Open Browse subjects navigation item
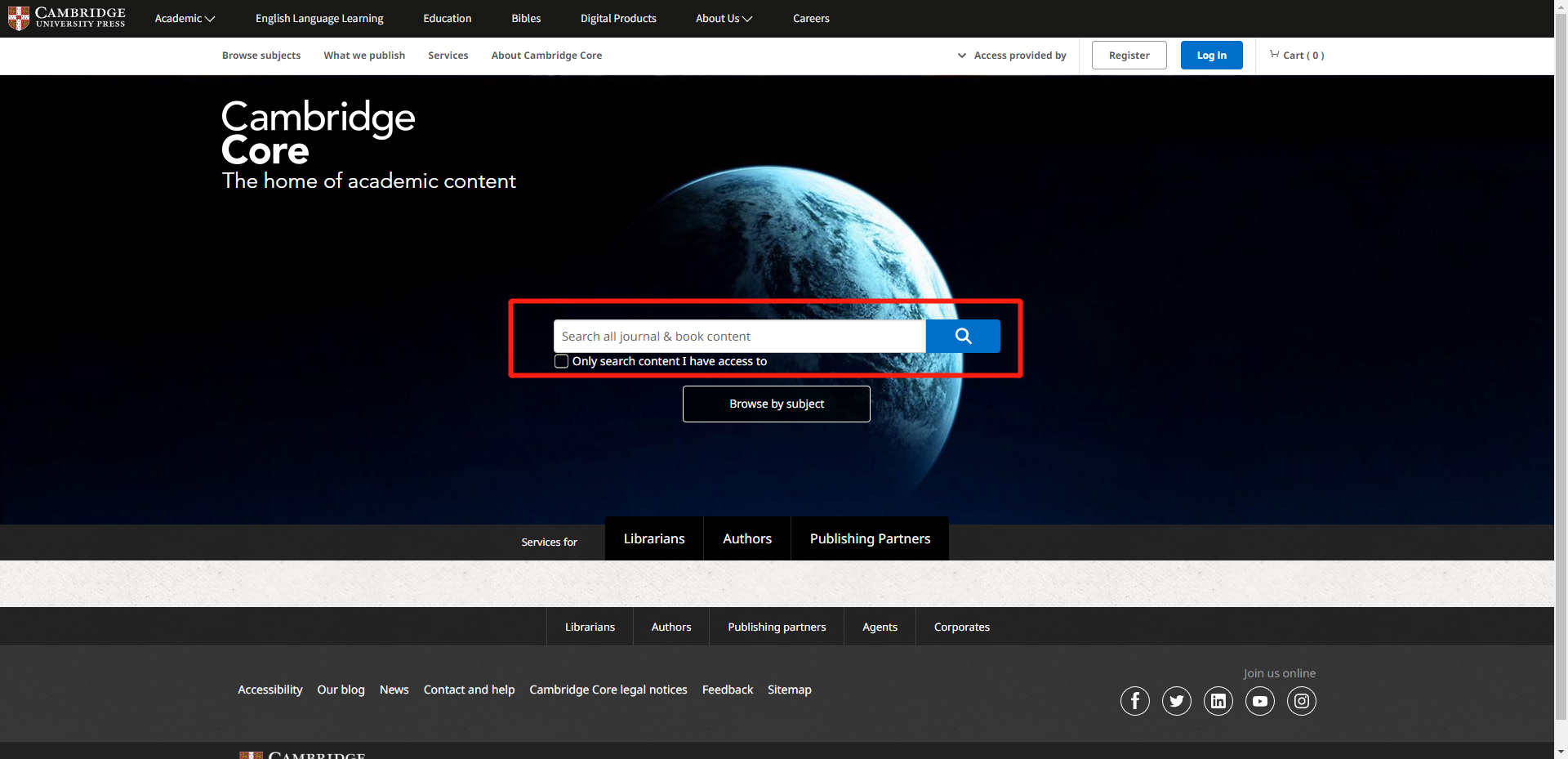Viewport: 1568px width, 759px height. pyautogui.click(x=261, y=55)
